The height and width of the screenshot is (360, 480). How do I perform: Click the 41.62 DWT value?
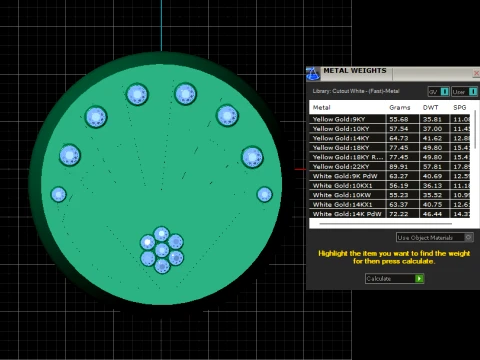[432, 138]
